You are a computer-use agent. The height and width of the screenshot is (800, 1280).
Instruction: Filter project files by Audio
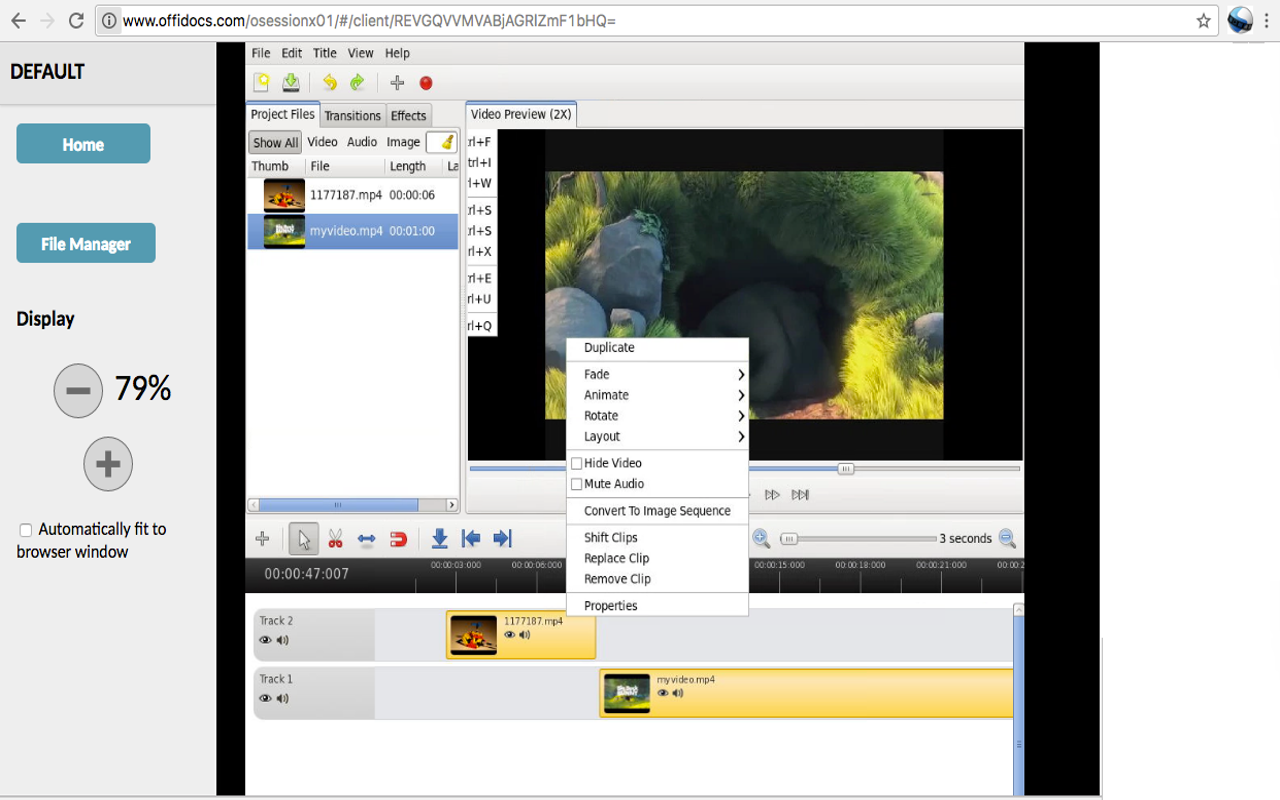(362, 142)
